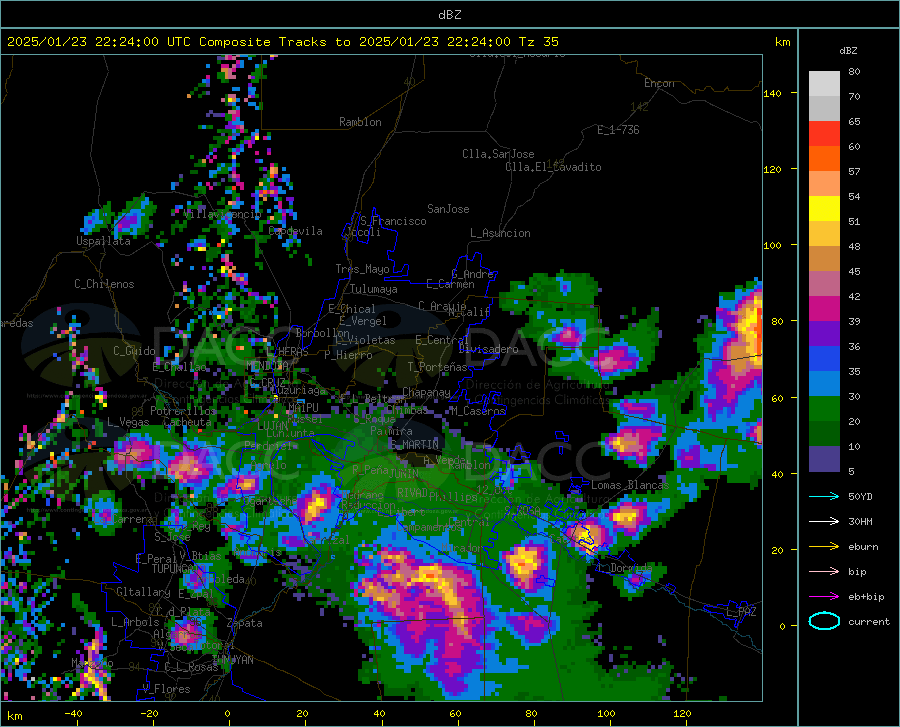Click the 120 km horizontal axis tick

pyautogui.click(x=682, y=714)
